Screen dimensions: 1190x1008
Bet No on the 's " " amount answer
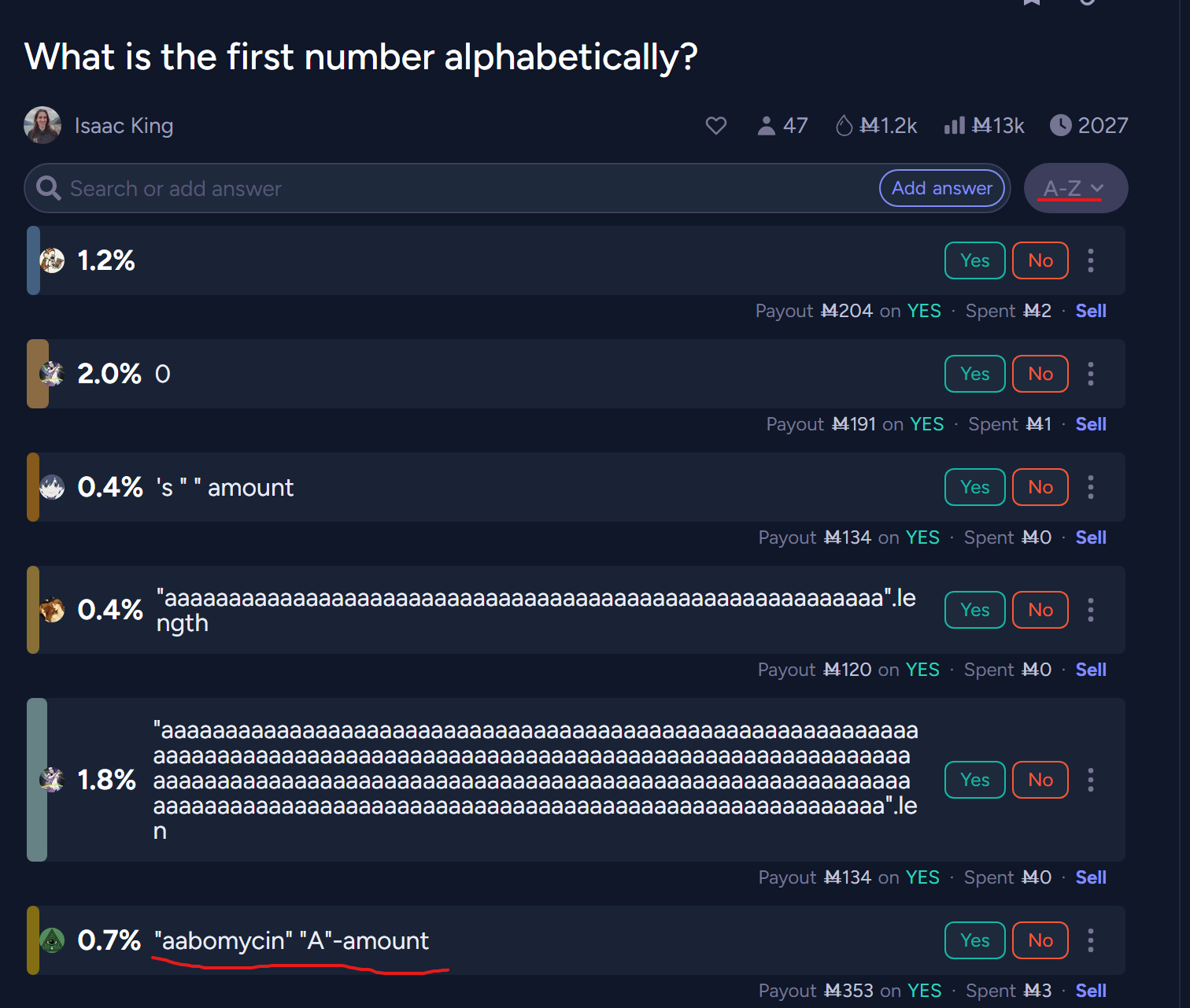coord(1040,487)
